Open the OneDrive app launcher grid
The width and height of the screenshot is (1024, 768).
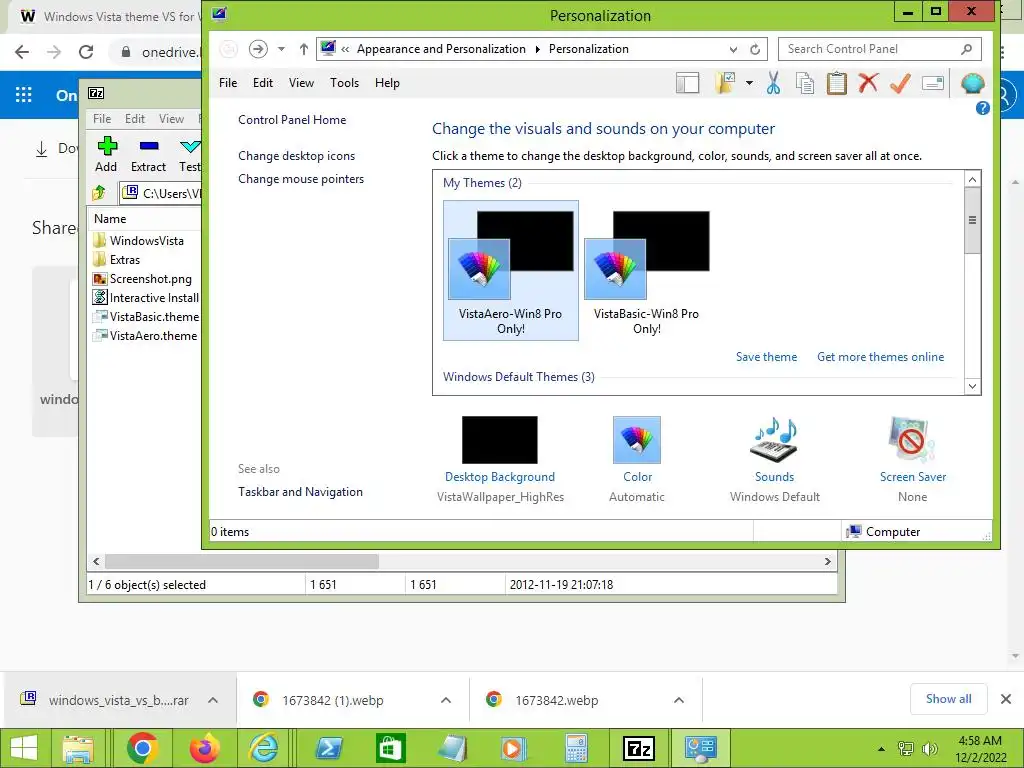(24, 95)
